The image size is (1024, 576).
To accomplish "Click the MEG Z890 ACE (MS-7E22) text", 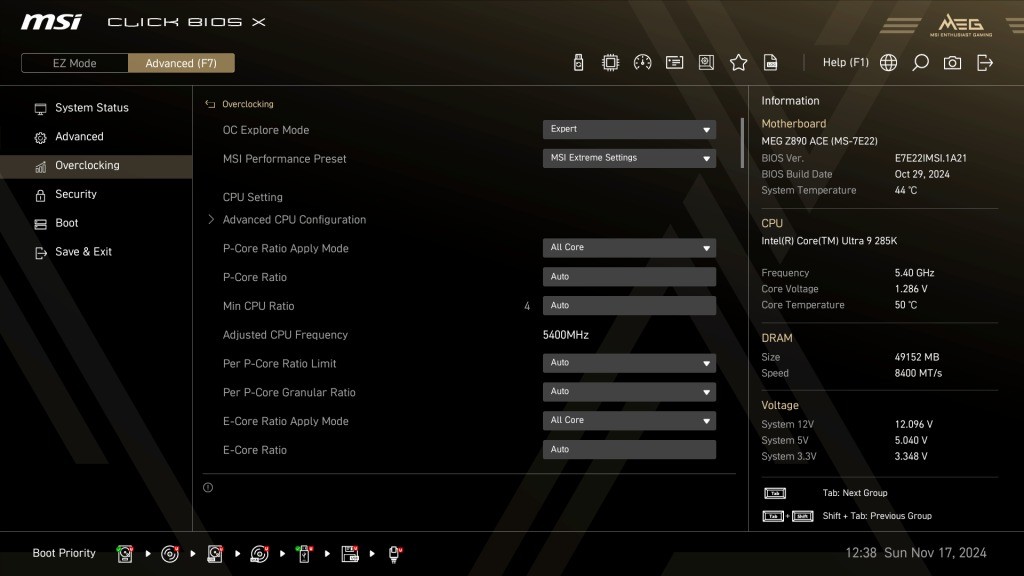I will pyautogui.click(x=820, y=141).
